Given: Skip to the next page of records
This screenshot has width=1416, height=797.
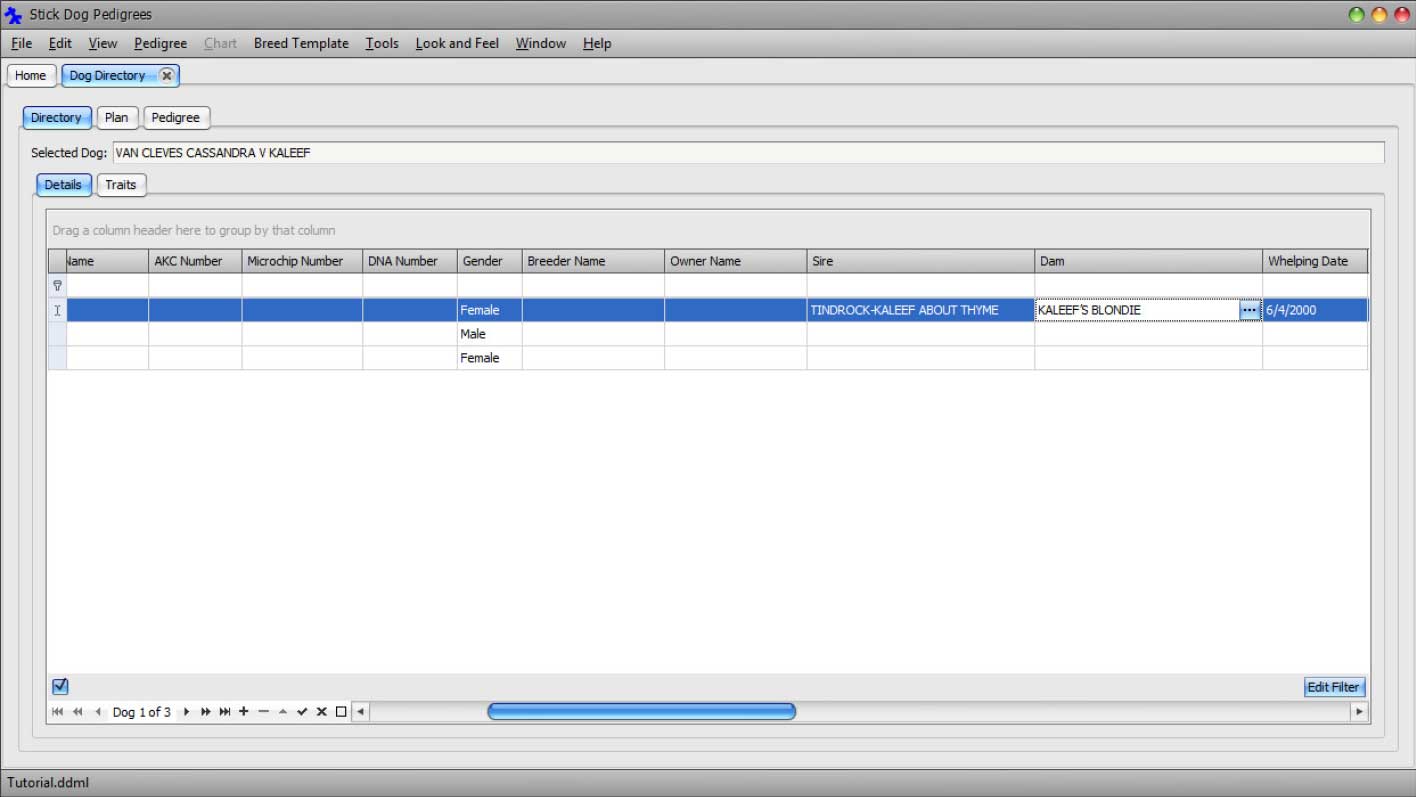Looking at the screenshot, I should (x=205, y=712).
